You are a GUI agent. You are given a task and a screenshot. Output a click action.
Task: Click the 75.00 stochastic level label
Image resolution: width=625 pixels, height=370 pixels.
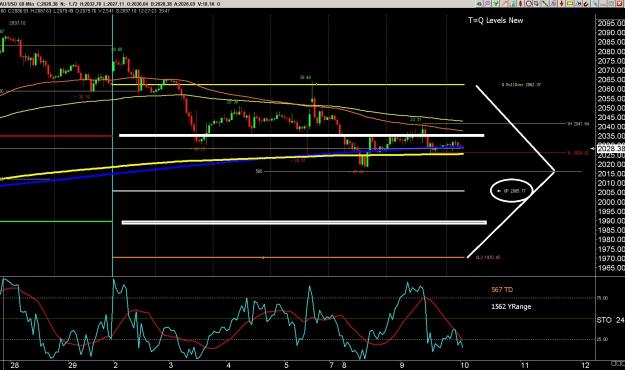coord(602,298)
